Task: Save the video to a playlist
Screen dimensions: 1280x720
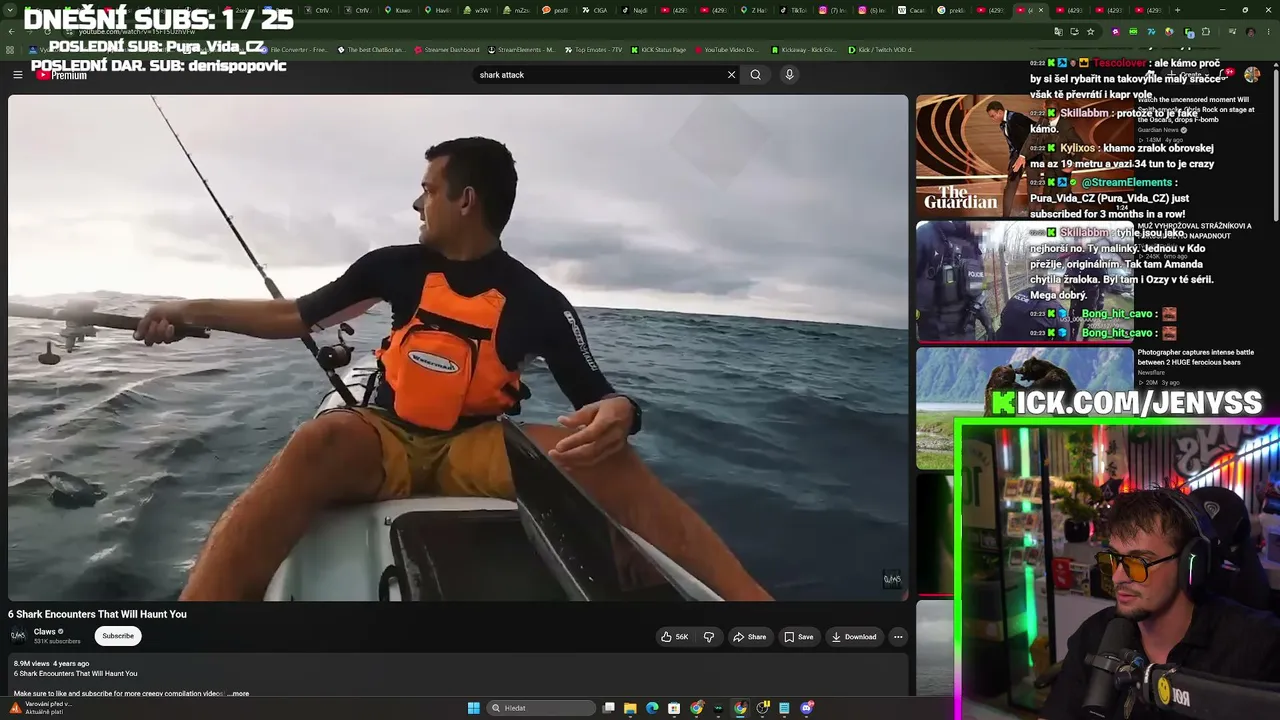Action: 798,637
